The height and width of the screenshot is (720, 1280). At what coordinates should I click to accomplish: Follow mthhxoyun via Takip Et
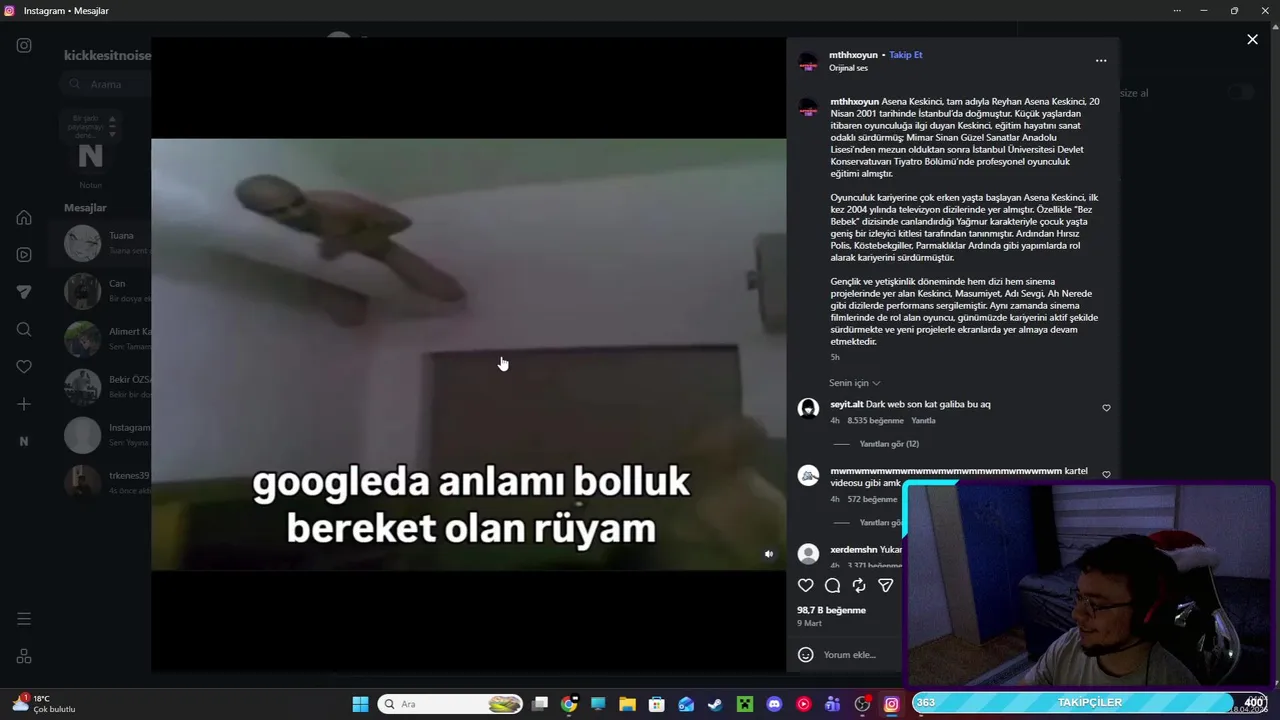point(906,55)
